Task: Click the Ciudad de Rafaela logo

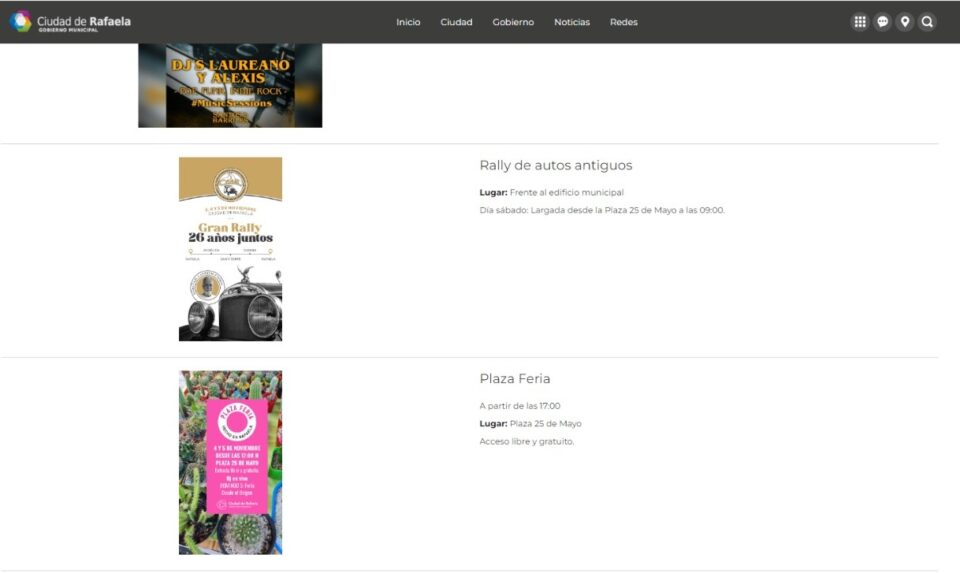Action: [x=70, y=22]
